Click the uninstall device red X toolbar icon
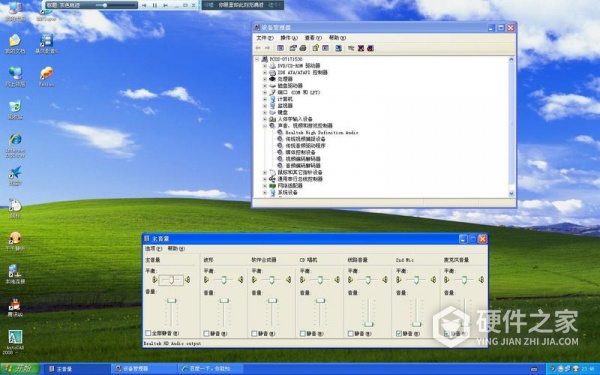This screenshot has width=600, height=375. 360,48
